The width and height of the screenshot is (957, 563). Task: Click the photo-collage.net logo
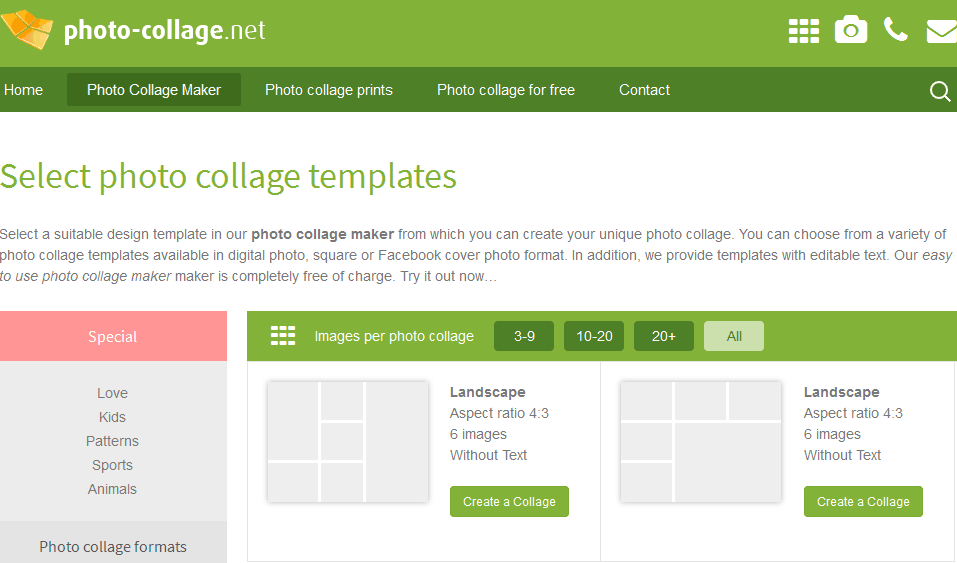pos(133,29)
